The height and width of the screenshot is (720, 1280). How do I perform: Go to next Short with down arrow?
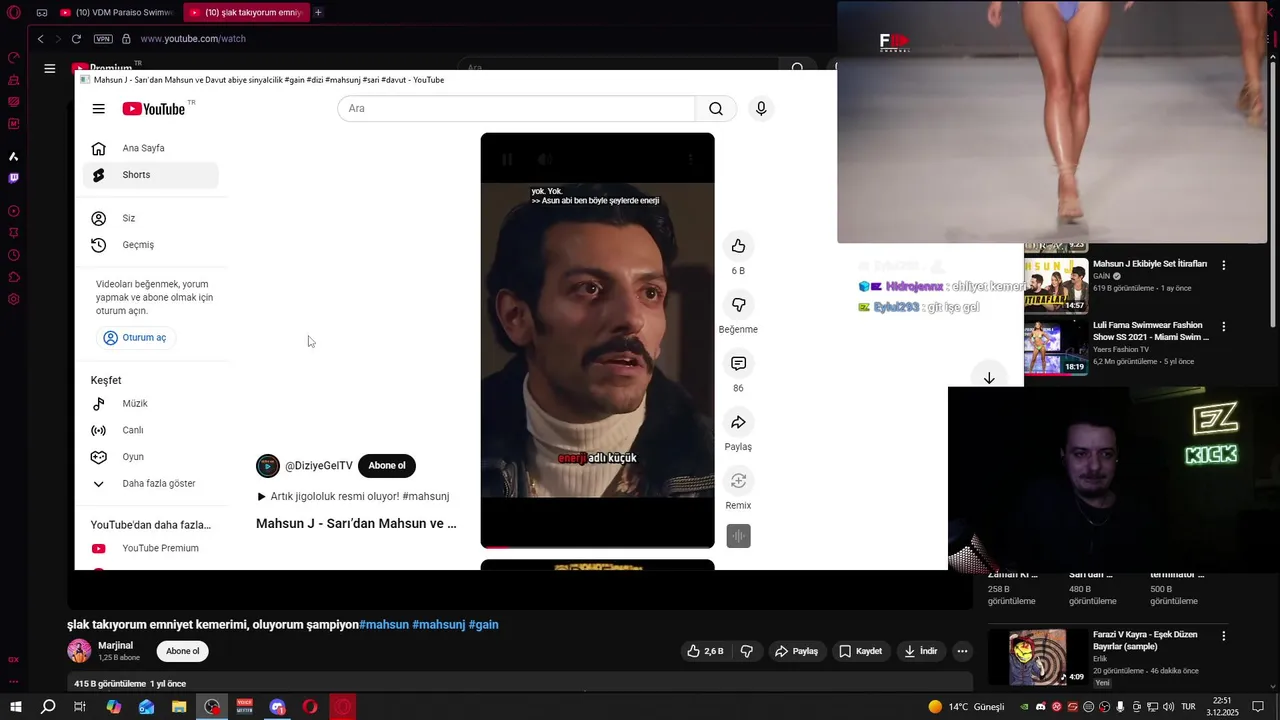(x=989, y=378)
